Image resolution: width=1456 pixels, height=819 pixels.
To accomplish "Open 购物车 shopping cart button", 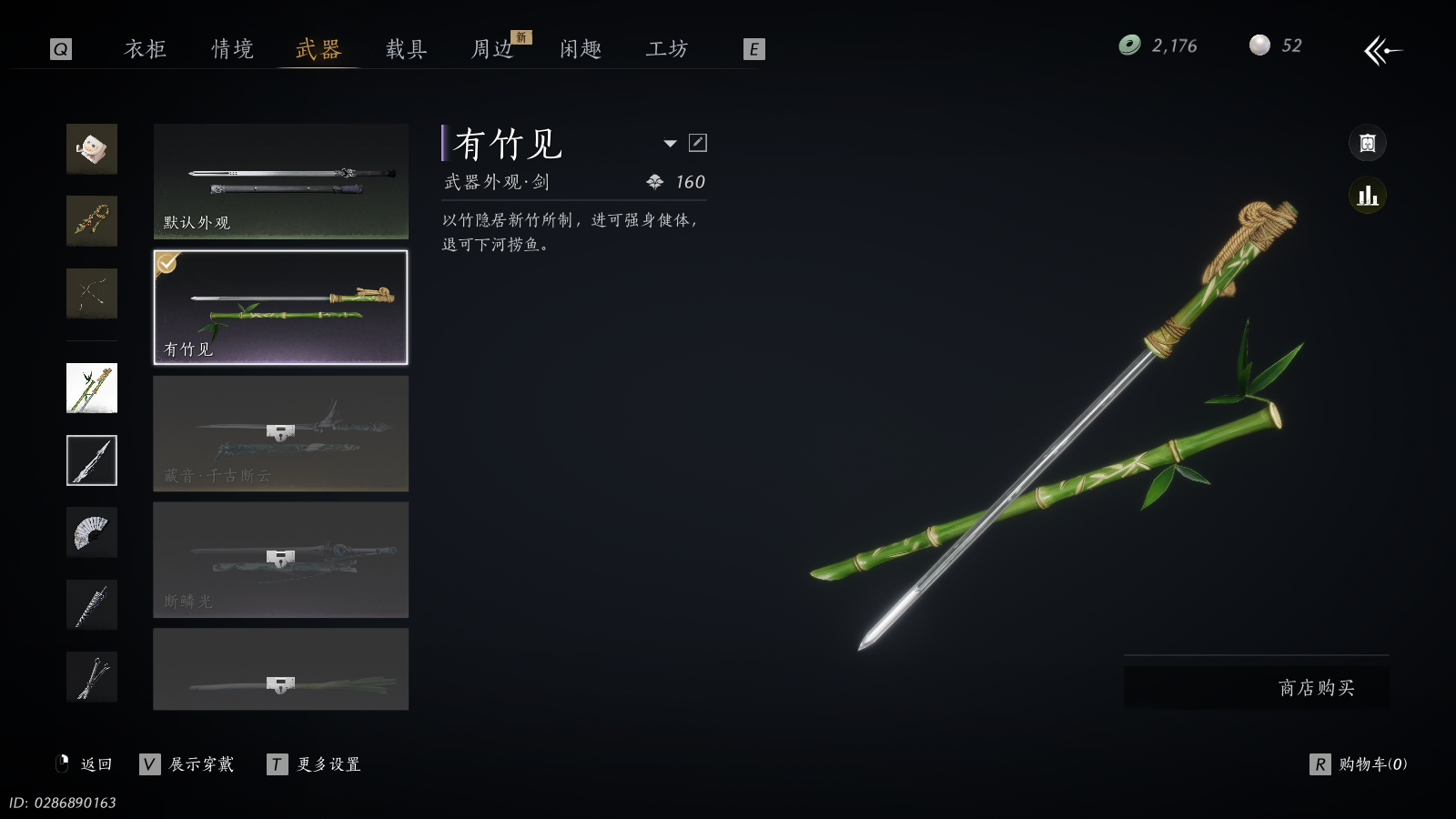I will [1359, 764].
